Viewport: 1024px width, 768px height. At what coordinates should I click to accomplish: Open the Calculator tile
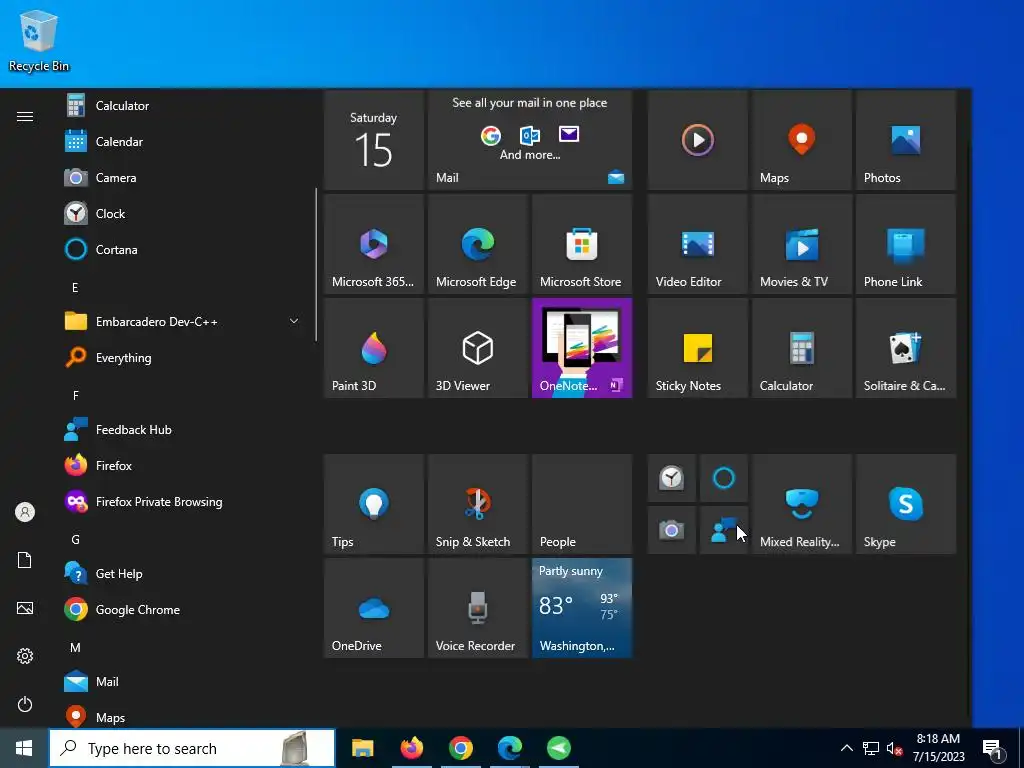[x=802, y=348]
